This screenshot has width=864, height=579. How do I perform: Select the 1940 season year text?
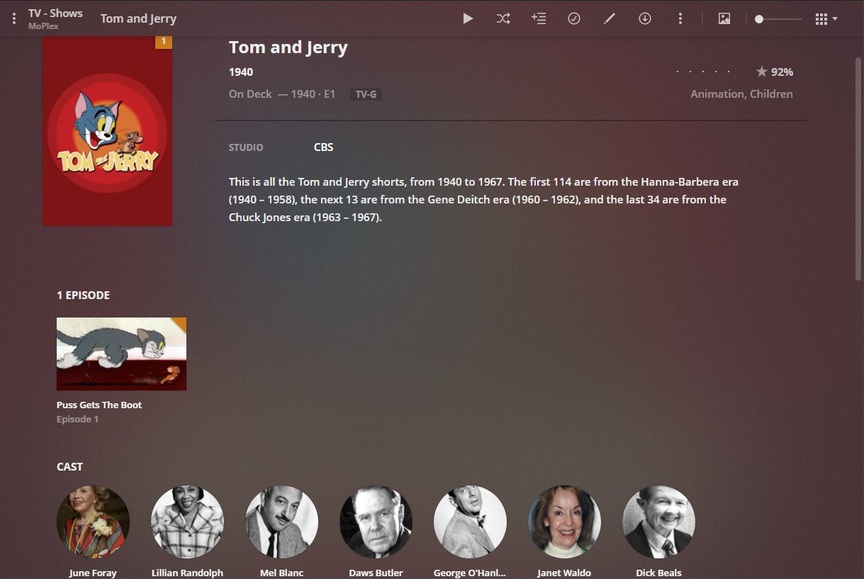(x=241, y=72)
